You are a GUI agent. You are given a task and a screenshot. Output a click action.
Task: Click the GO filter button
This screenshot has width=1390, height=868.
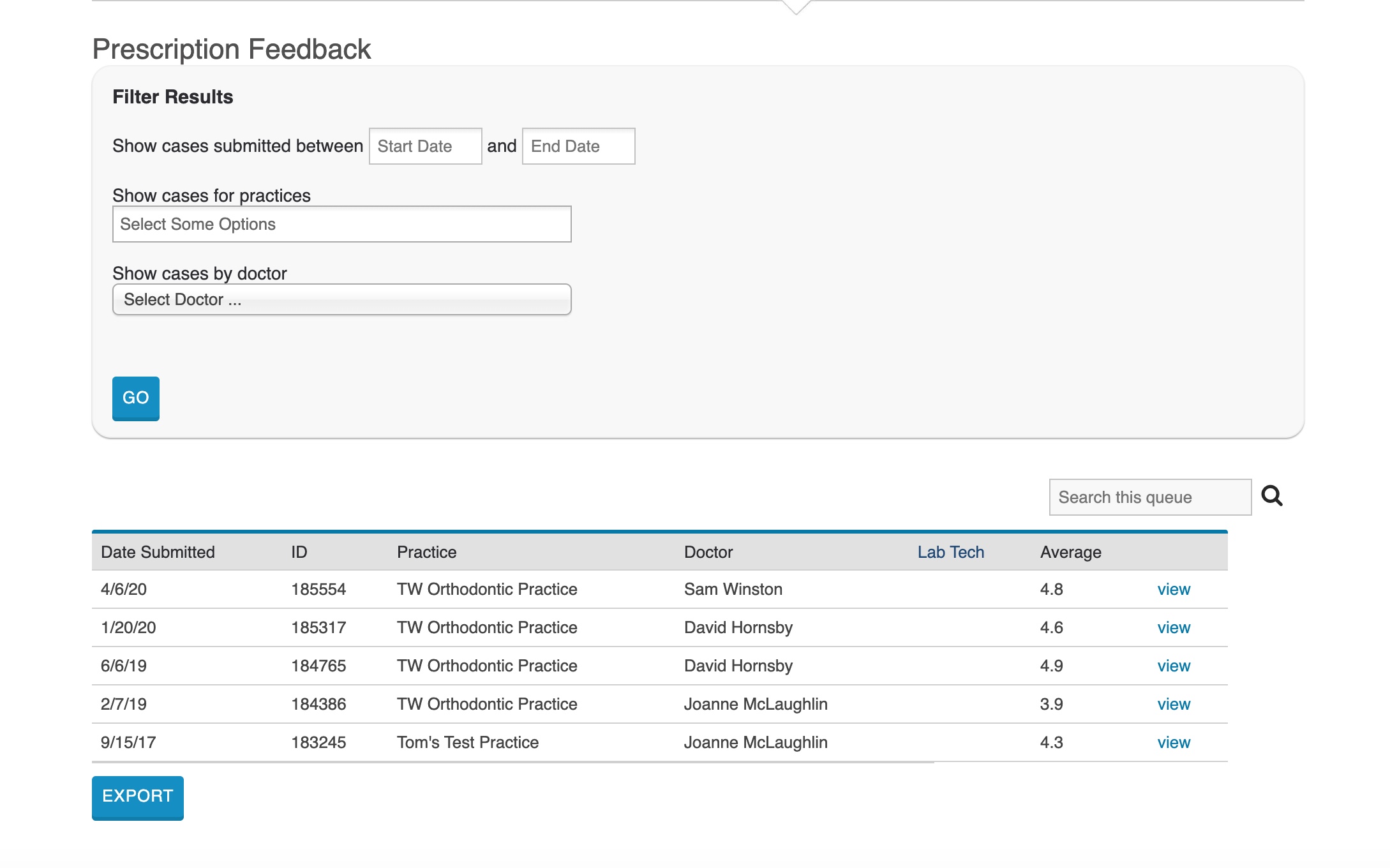(x=135, y=398)
